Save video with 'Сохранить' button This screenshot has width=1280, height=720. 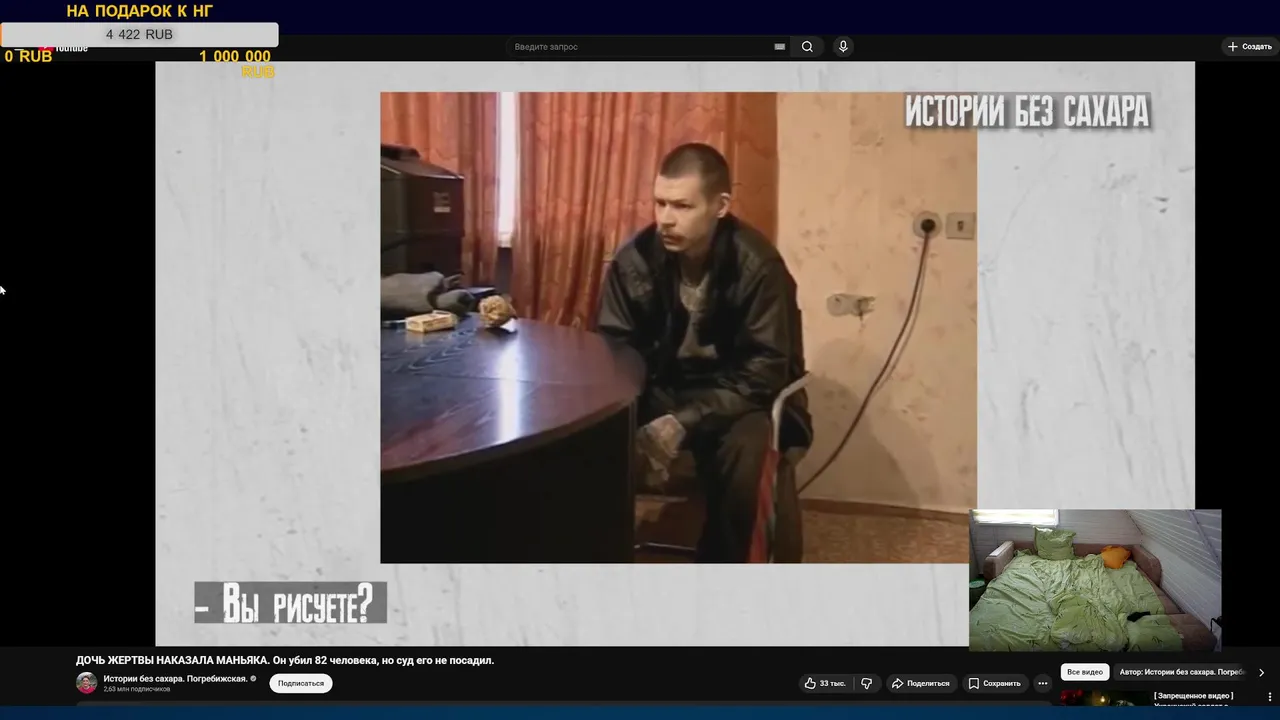click(x=994, y=683)
